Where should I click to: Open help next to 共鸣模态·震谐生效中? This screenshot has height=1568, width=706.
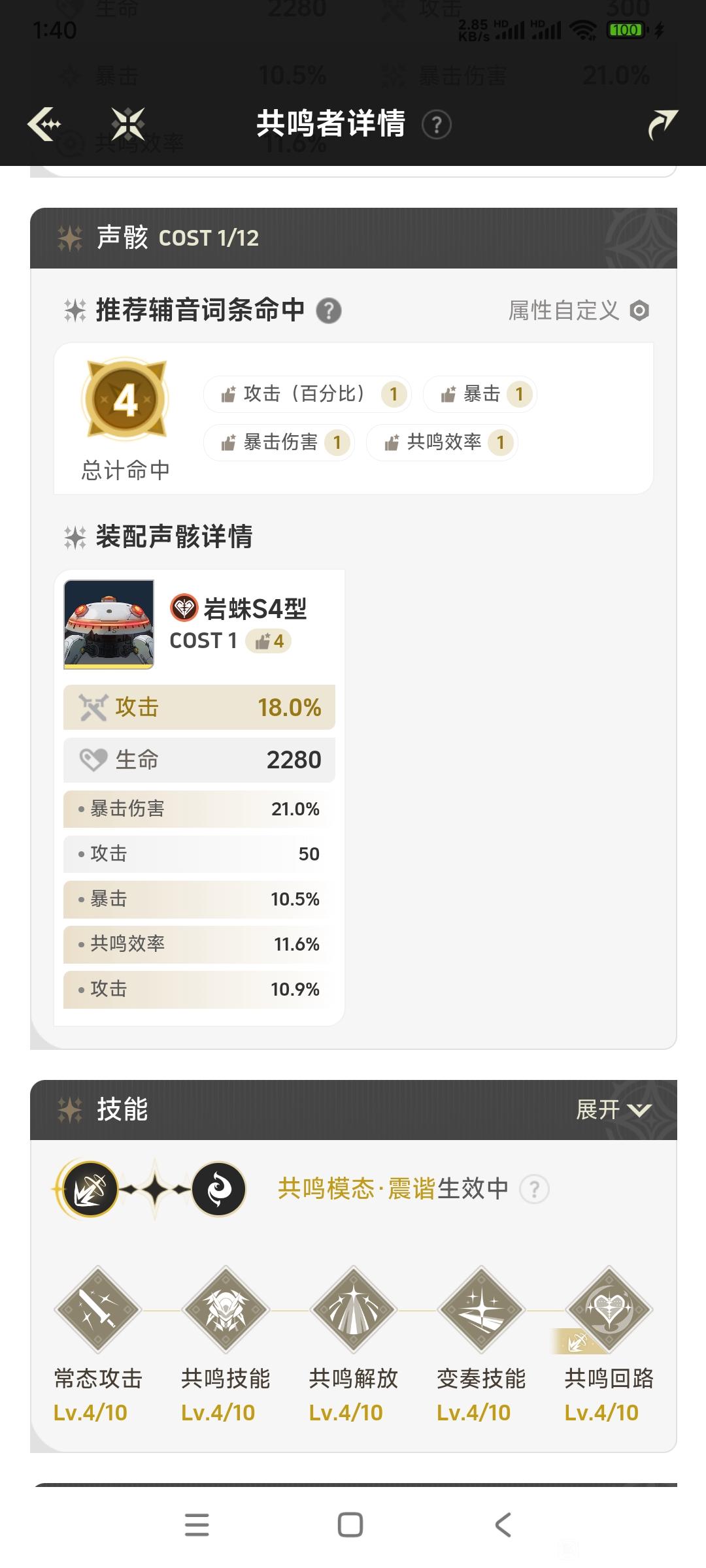(x=534, y=1189)
